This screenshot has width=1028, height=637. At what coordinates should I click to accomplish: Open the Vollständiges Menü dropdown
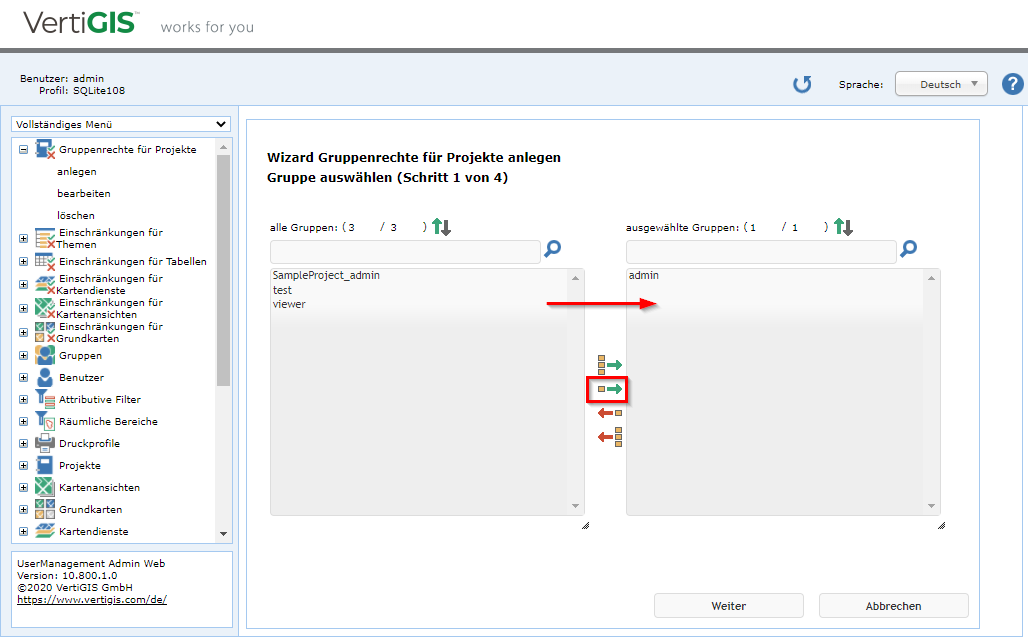point(121,124)
